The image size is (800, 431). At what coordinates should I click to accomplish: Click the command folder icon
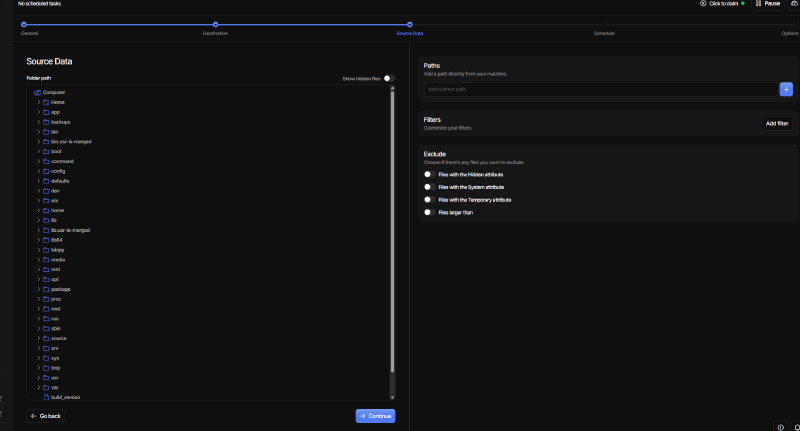pos(46,161)
